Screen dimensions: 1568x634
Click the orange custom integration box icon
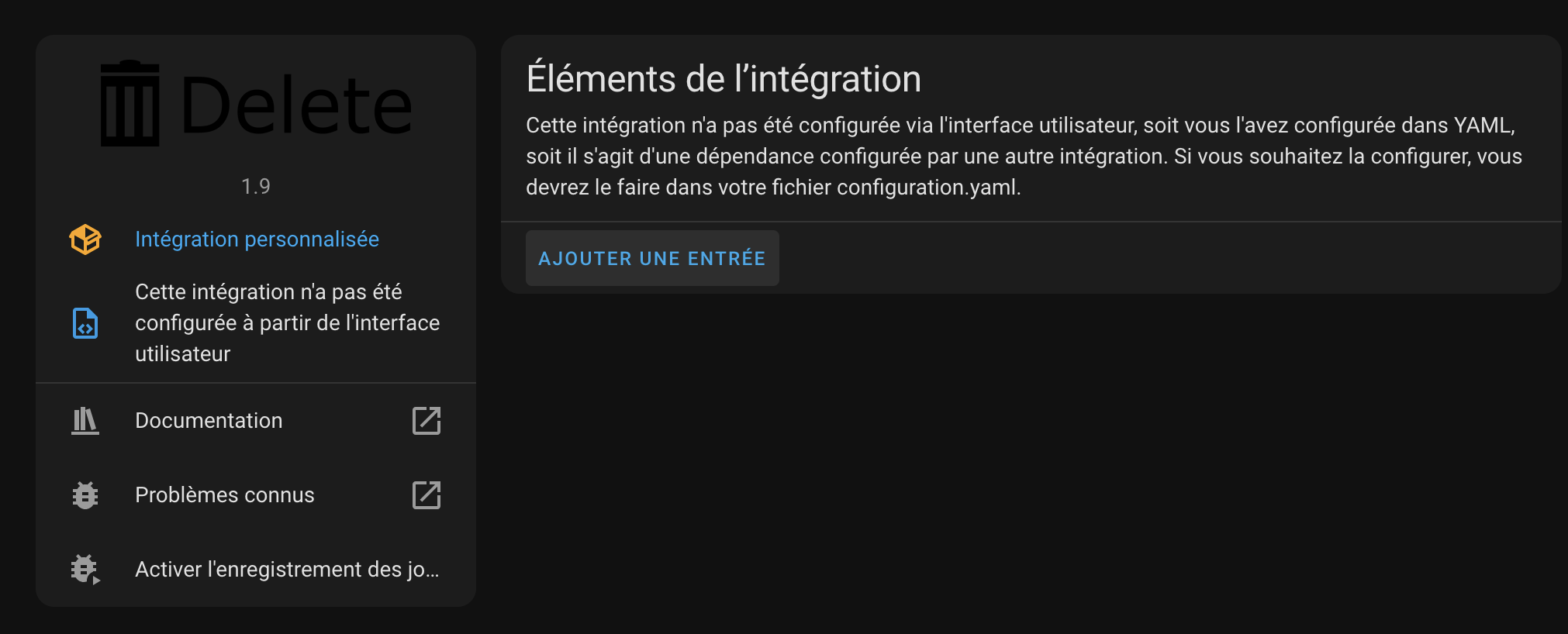tap(85, 239)
